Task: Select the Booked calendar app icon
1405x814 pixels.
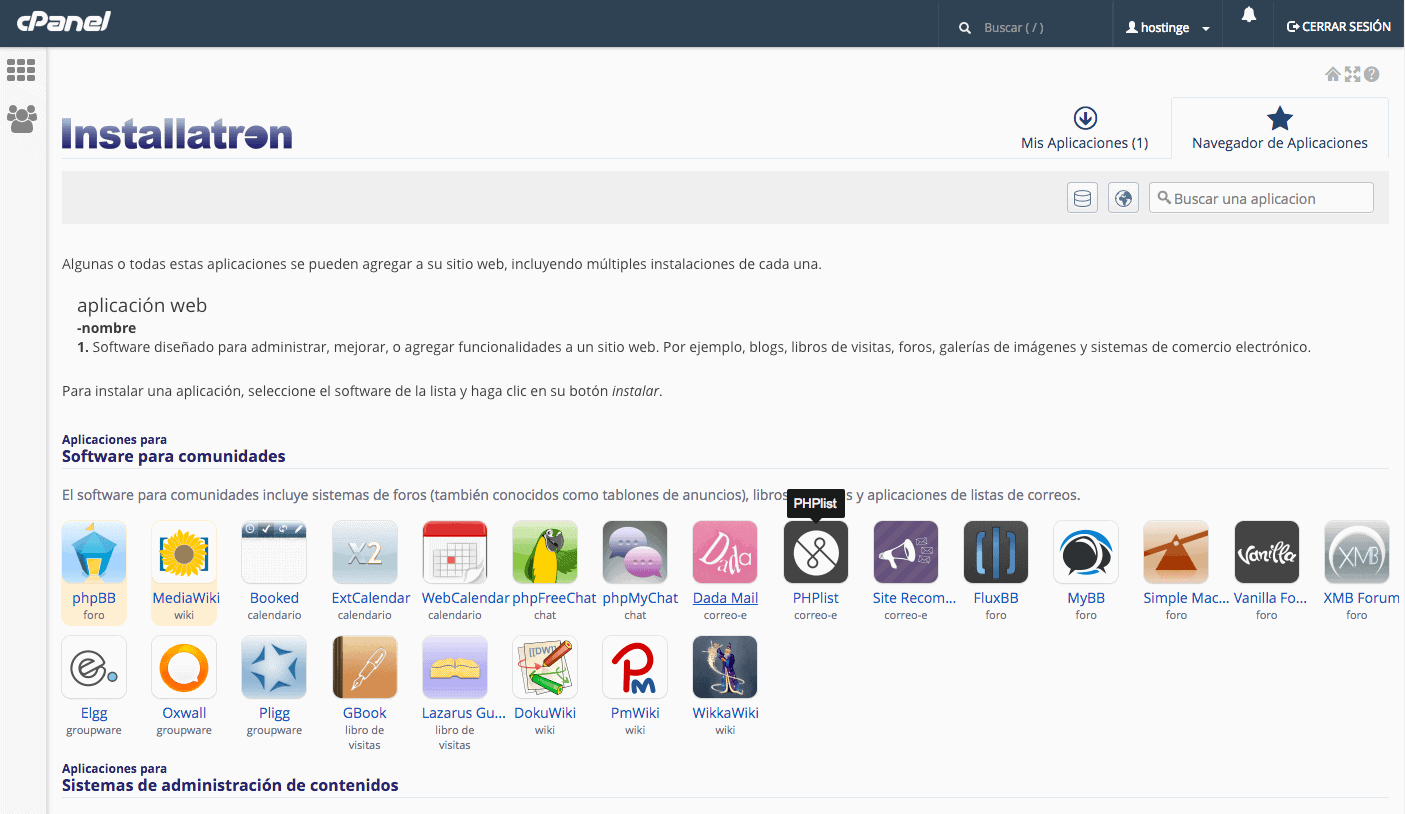Action: click(x=274, y=552)
